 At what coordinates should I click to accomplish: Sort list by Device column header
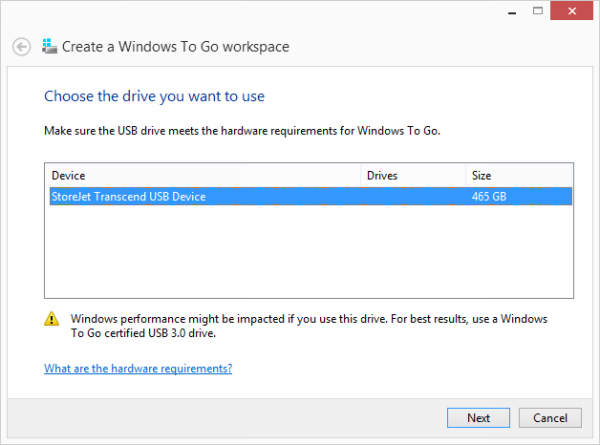[200, 175]
